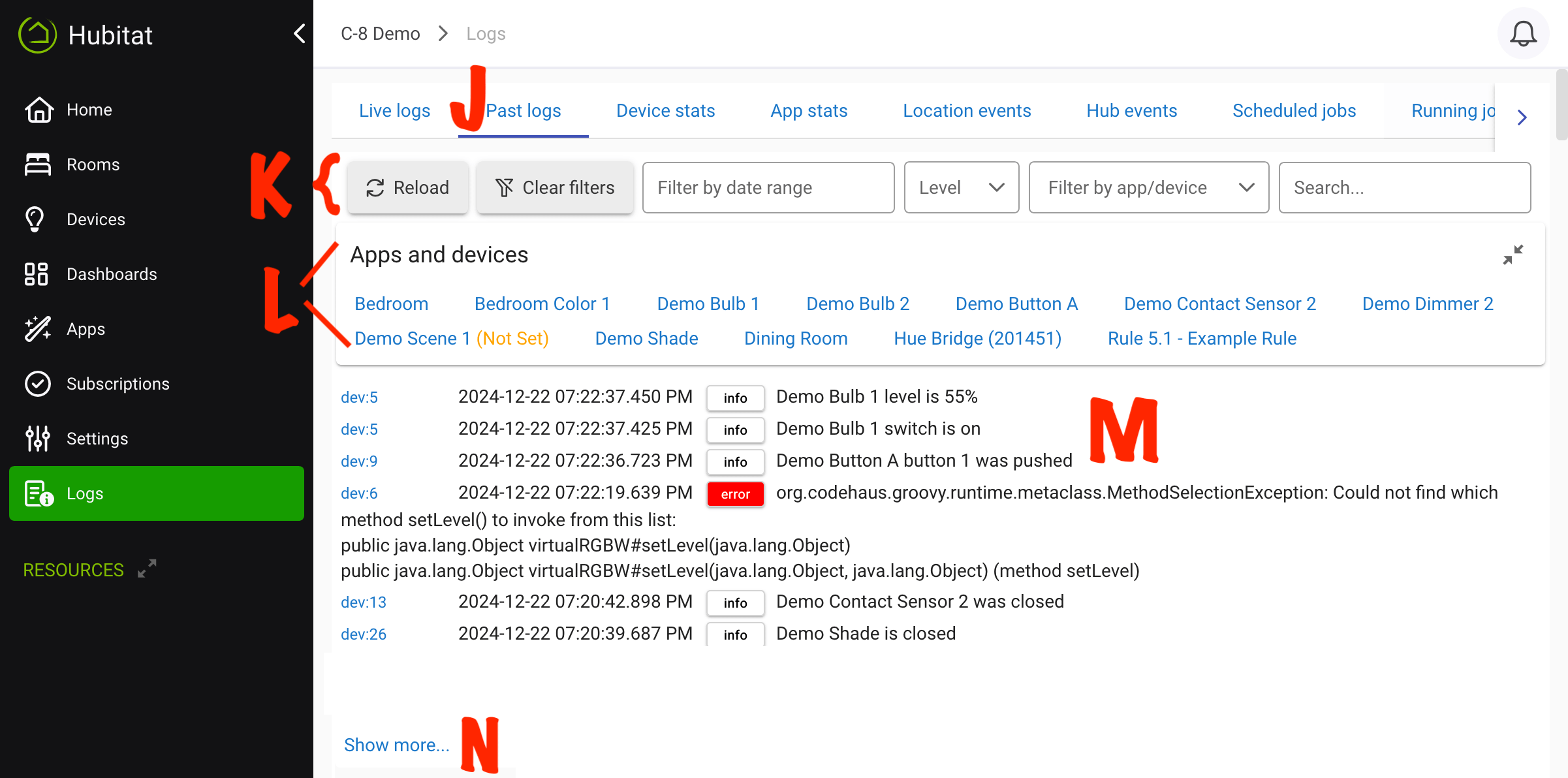View the Location events tab
The image size is (1568, 778).
point(967,111)
